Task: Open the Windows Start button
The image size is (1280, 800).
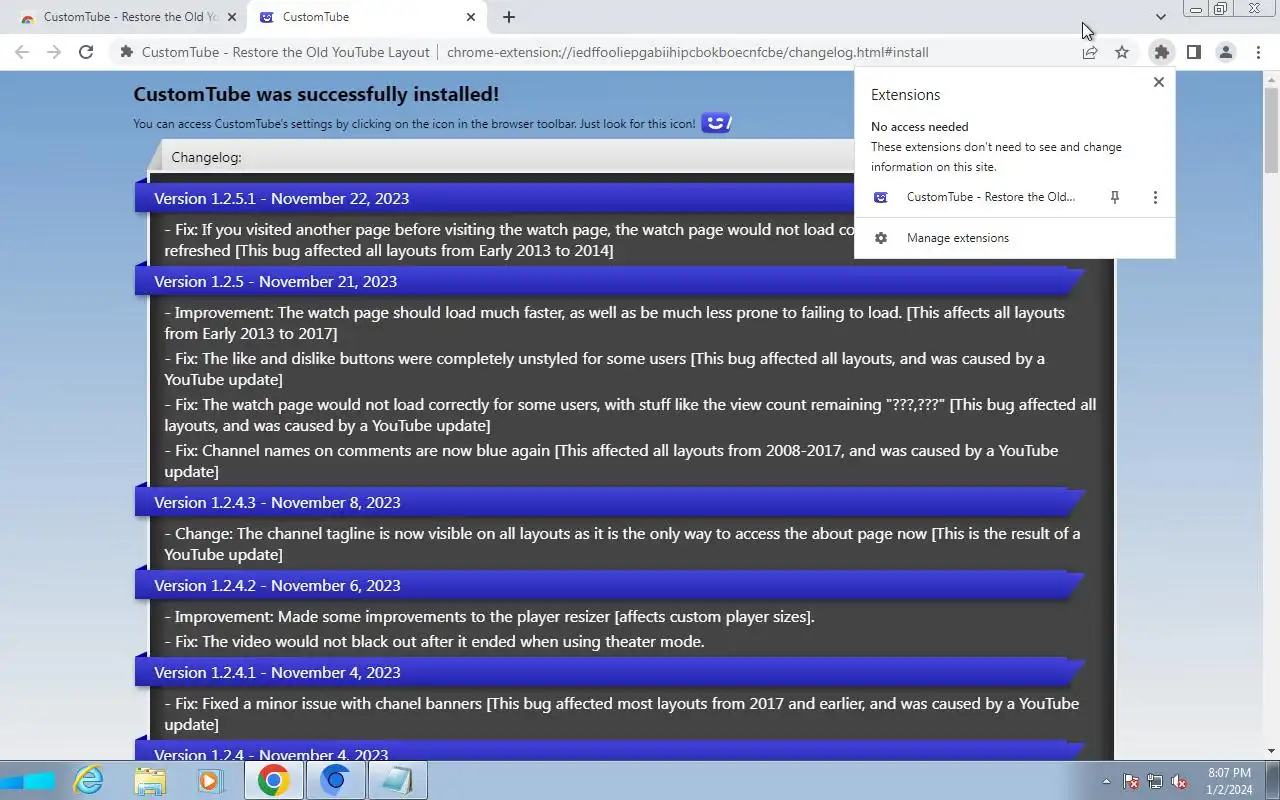Action: (x=27, y=780)
